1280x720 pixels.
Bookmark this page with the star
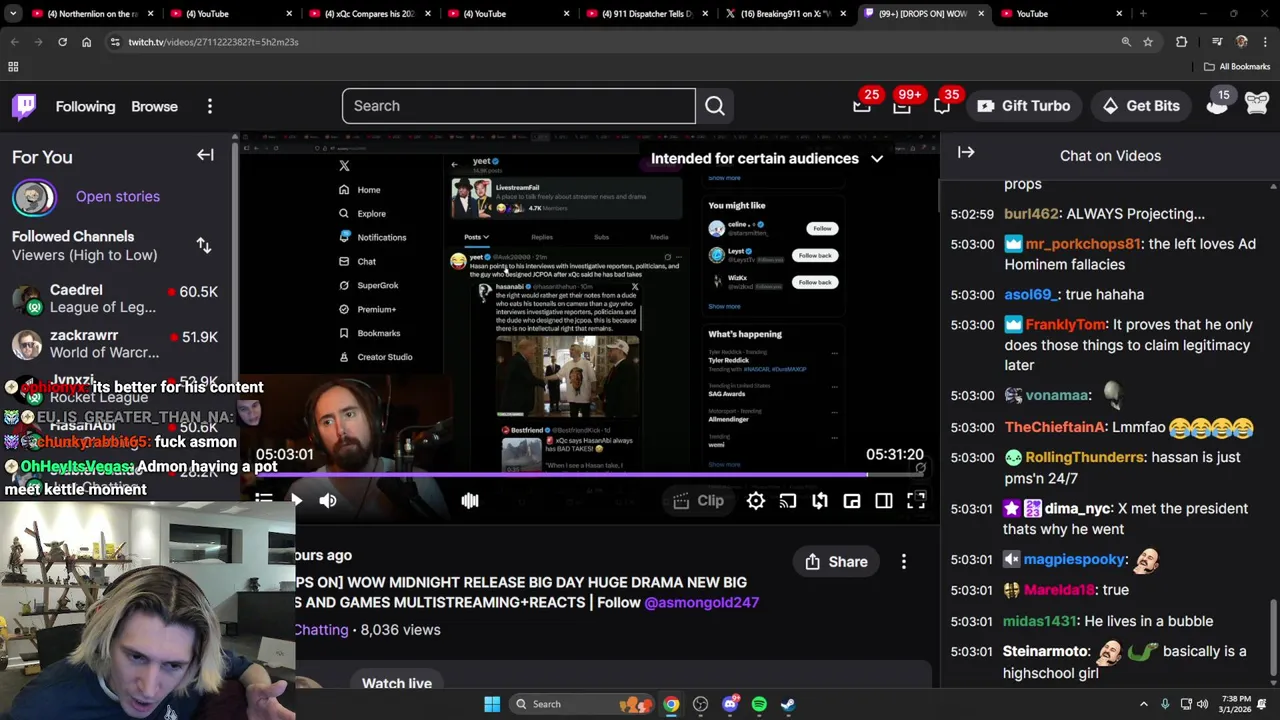1148,42
